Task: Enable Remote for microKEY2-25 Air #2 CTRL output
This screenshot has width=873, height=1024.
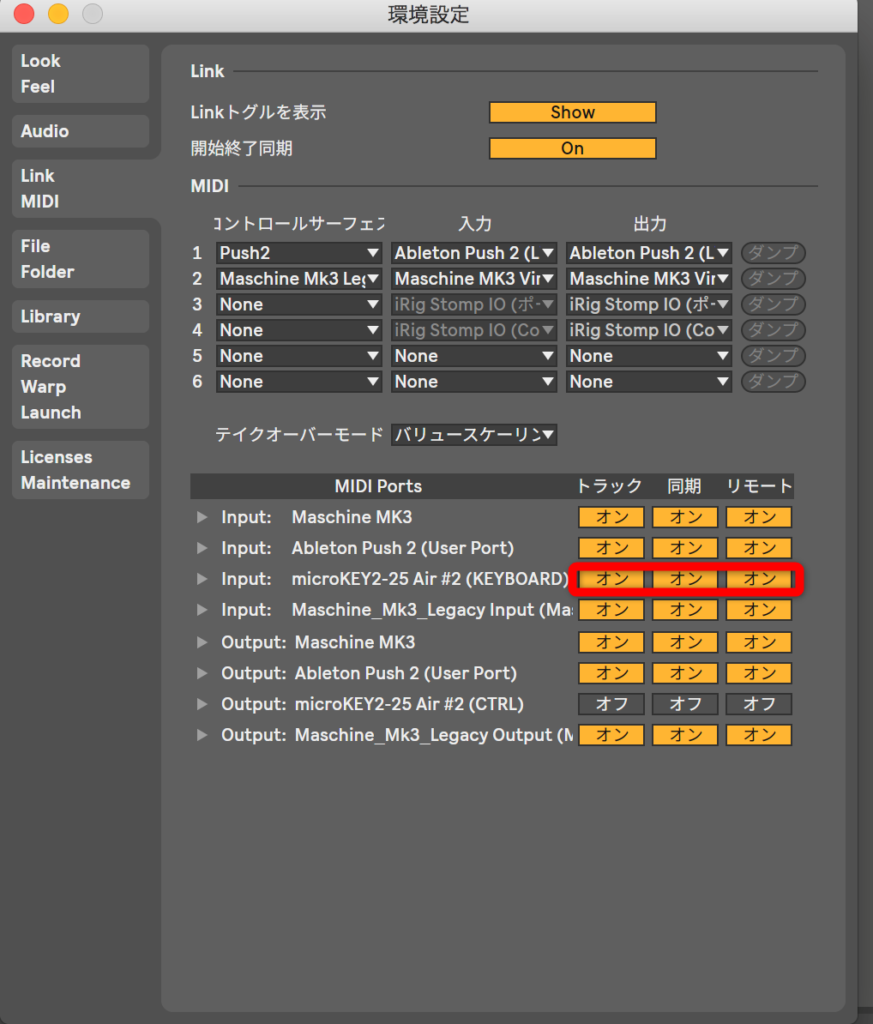Action: (759, 704)
